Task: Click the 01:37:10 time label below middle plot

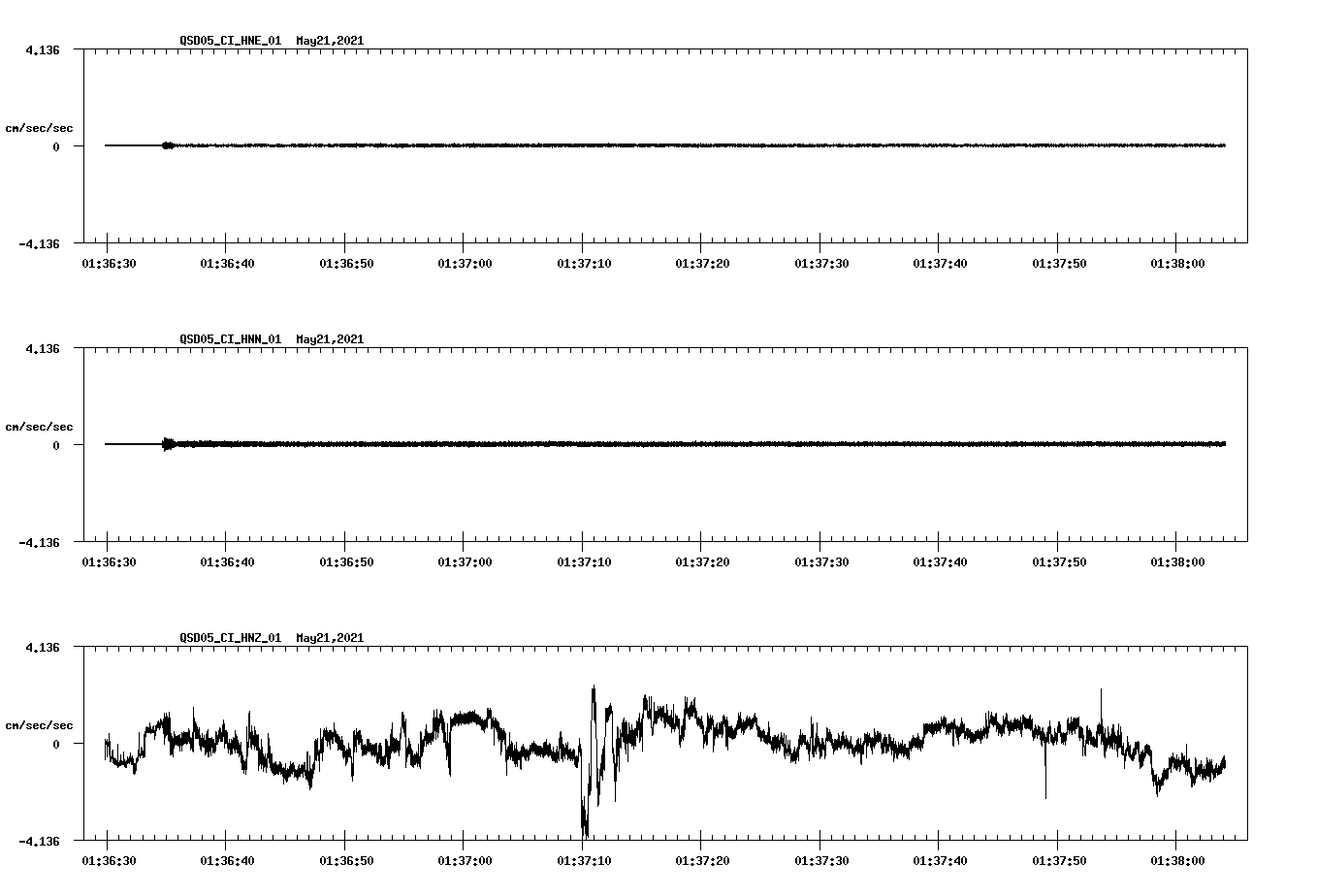Action: pyautogui.click(x=581, y=560)
